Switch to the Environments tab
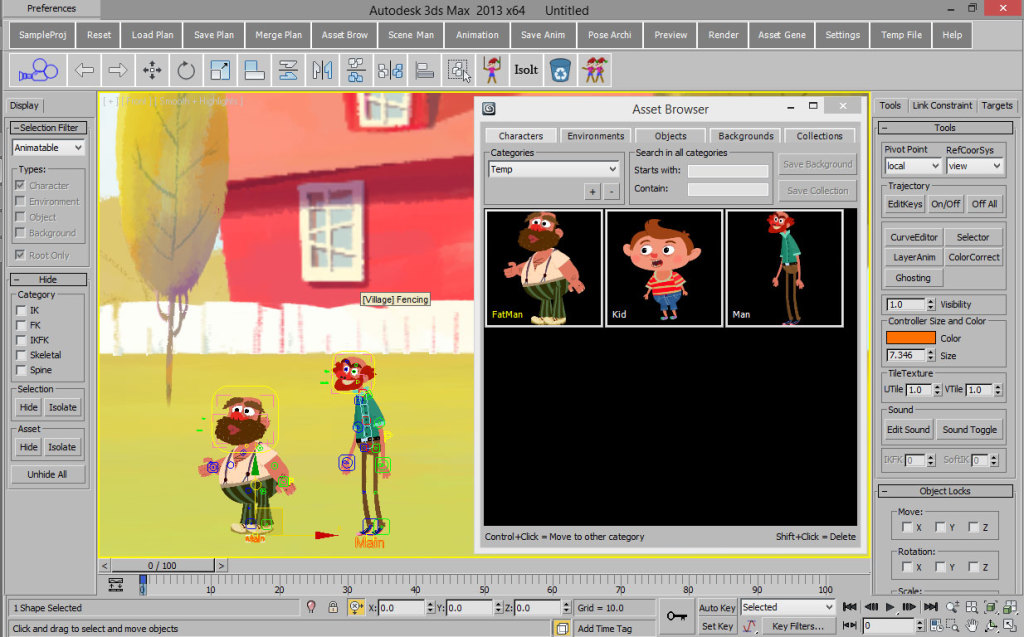The width and height of the screenshot is (1024, 637). pyautogui.click(x=595, y=136)
